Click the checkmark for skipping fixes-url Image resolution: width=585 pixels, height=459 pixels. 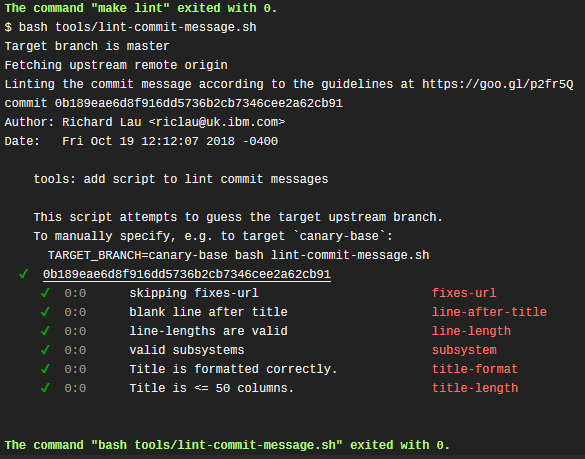pyautogui.click(x=45, y=293)
